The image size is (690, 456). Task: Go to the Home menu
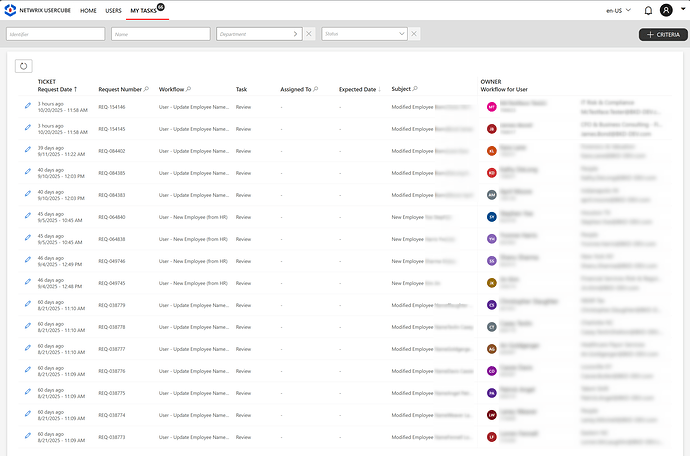[88, 10]
